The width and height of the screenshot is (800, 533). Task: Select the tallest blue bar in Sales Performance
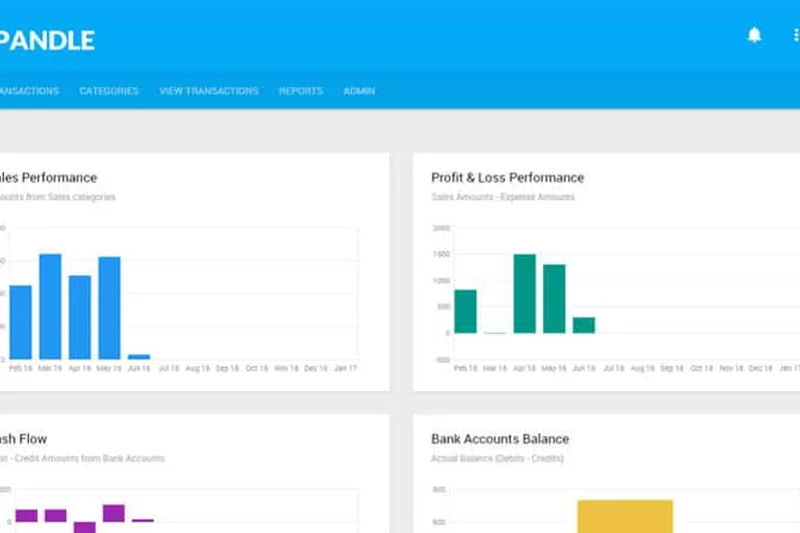[x=50, y=306]
